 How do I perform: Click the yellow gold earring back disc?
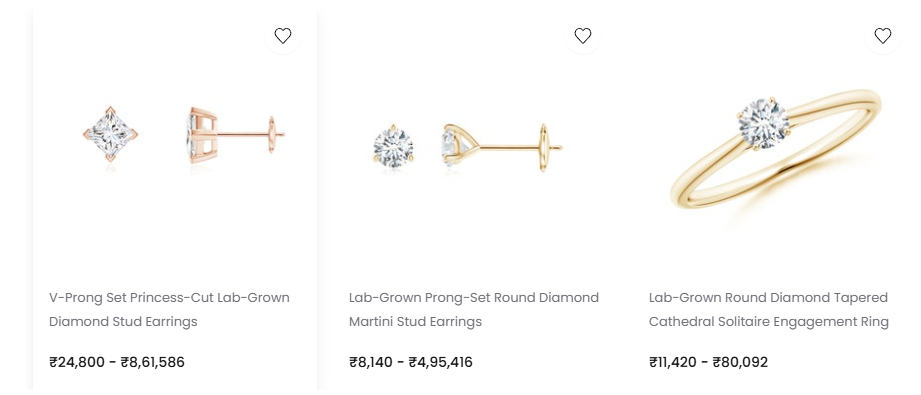[544, 148]
